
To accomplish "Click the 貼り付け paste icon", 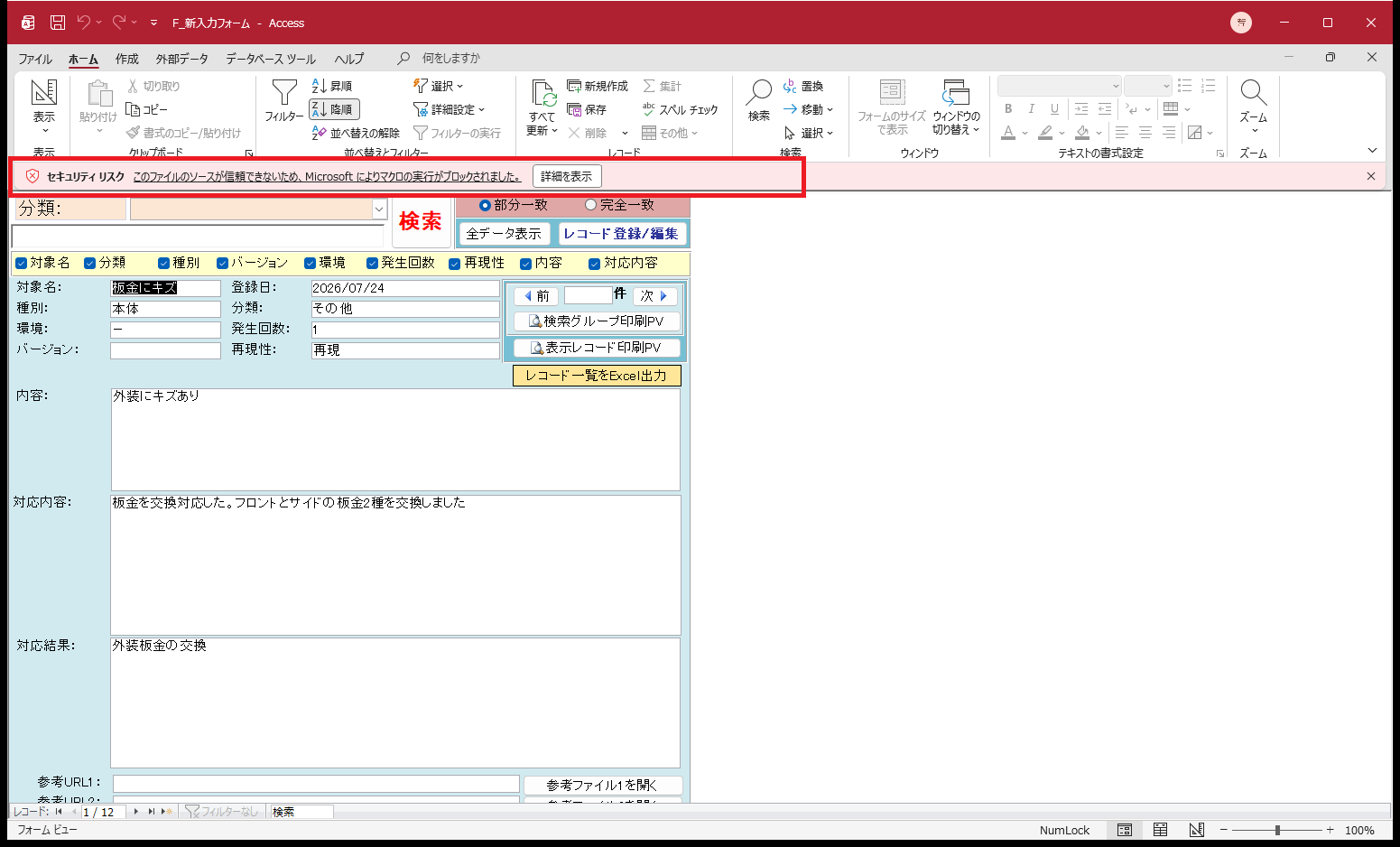I will click(98, 93).
